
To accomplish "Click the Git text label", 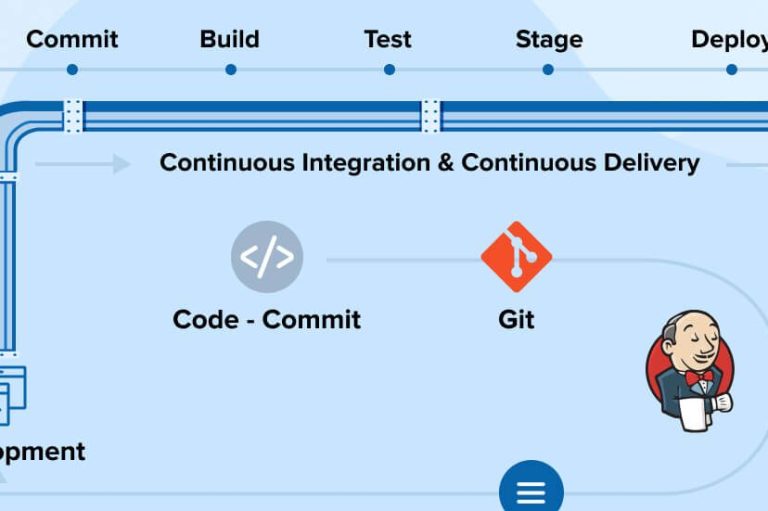I will point(516,319).
